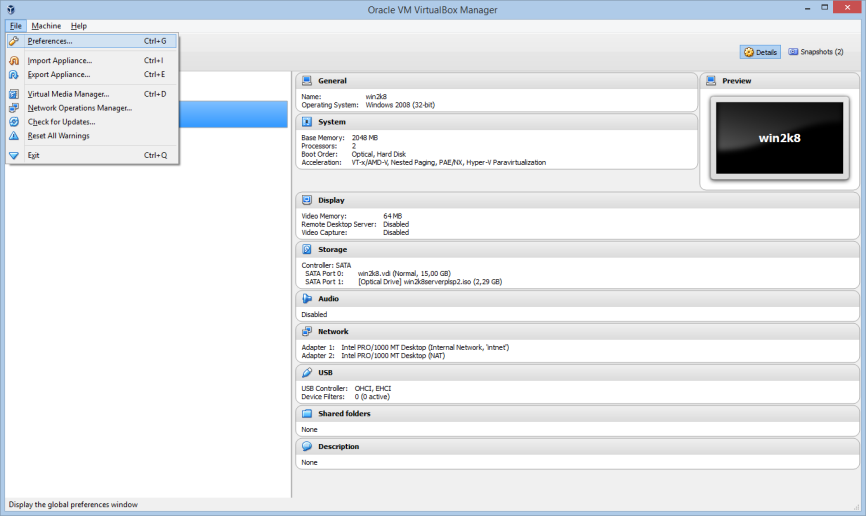Screen dimensions: 866x516
Task: Click the Virtual Media Manager icon
Action: [14, 94]
